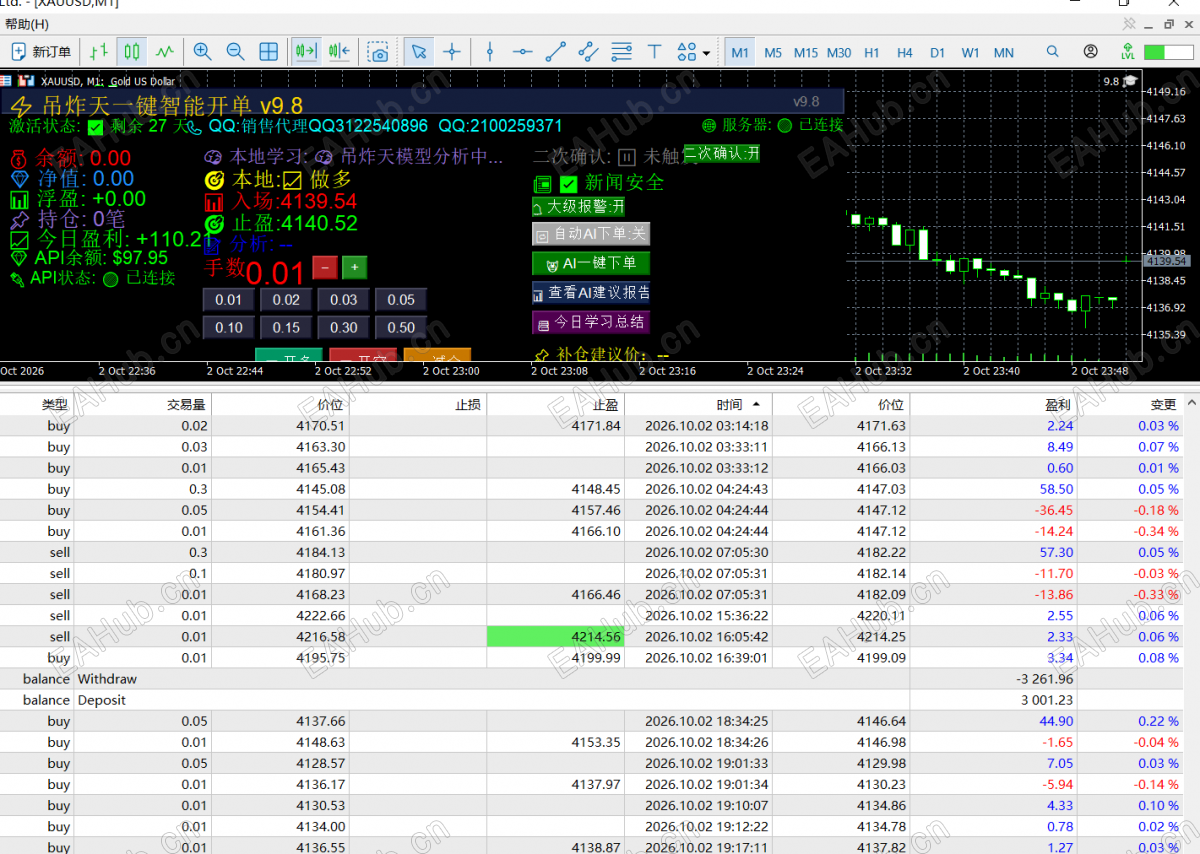This screenshot has height=854, width=1200.
Task: Switch to the M5 timeframe
Action: point(773,53)
